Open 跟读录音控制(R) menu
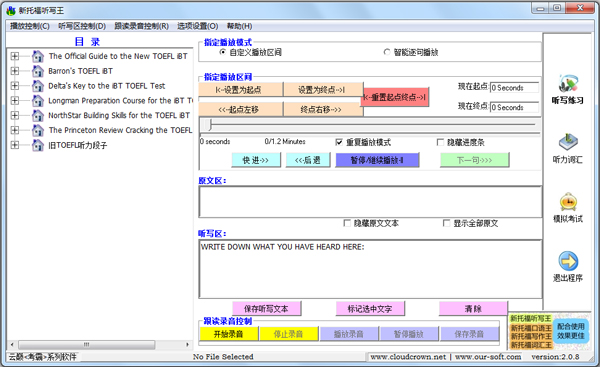Viewport: 600px width, 367px height. coord(142,26)
